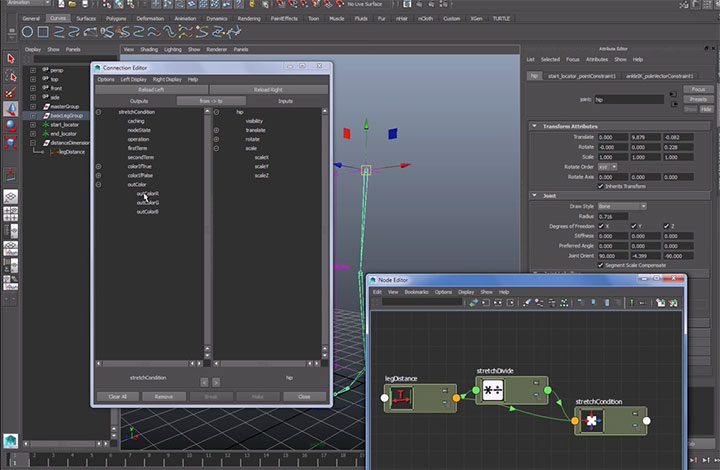Screen dimensions: 720x470
Task: Click the green Y axis arrow of manipulator
Action: tap(366, 124)
